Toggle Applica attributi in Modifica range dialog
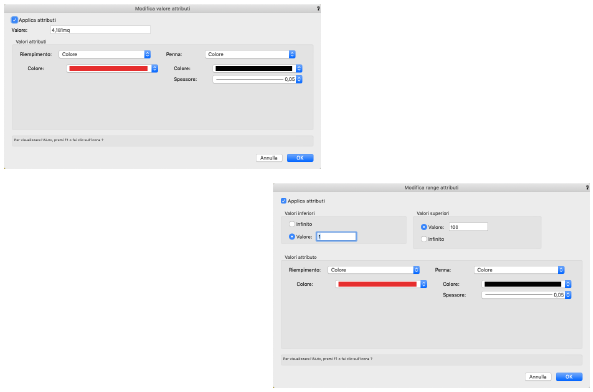Viewport: 593px width, 392px height. (284, 201)
